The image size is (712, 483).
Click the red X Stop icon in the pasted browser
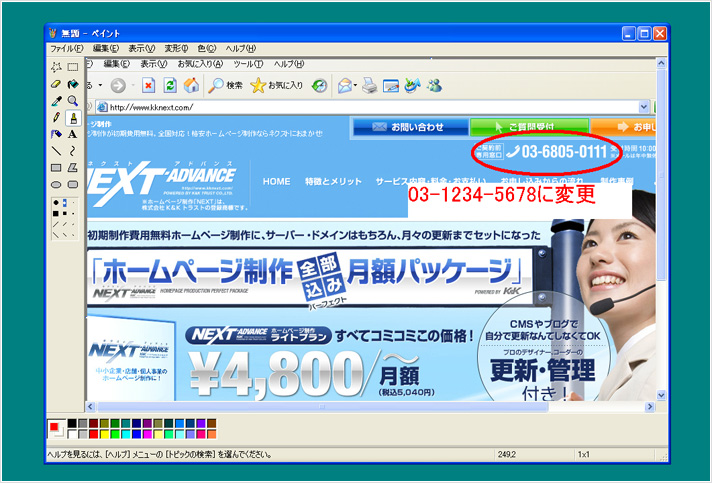(x=148, y=85)
